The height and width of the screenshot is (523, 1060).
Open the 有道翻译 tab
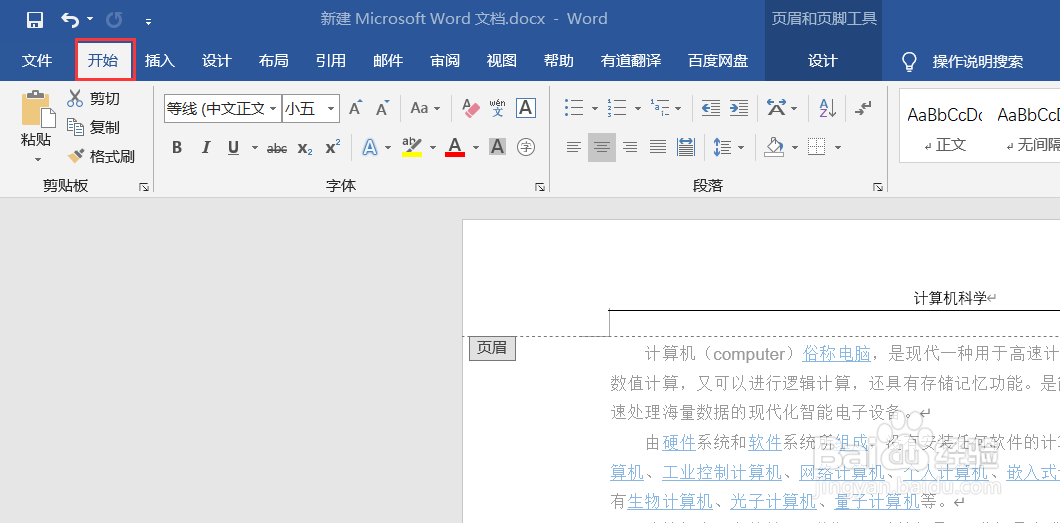(x=631, y=61)
